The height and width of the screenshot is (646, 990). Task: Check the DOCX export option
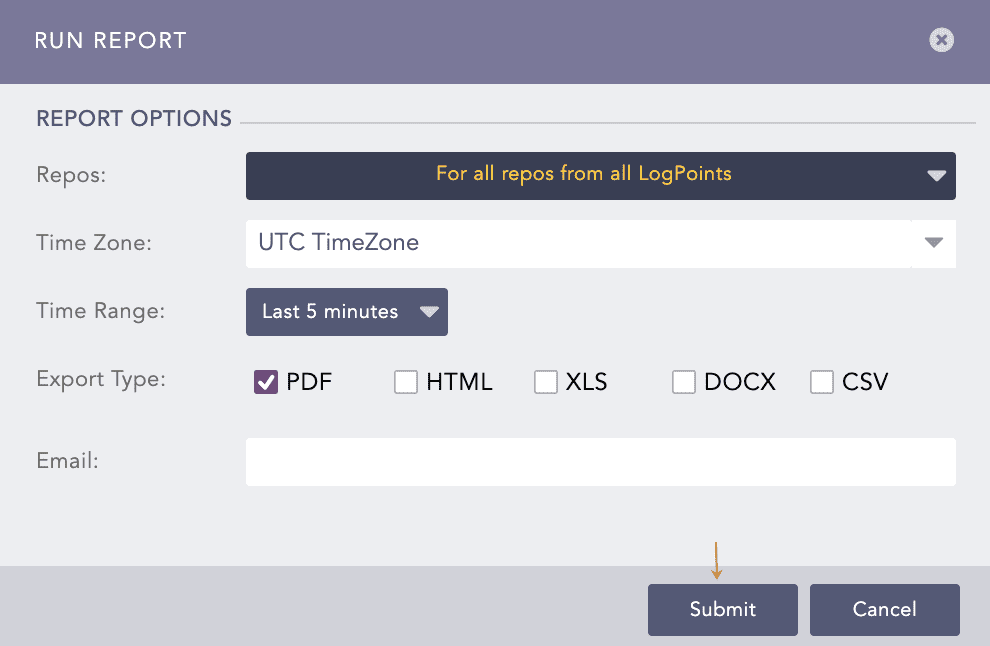[684, 381]
